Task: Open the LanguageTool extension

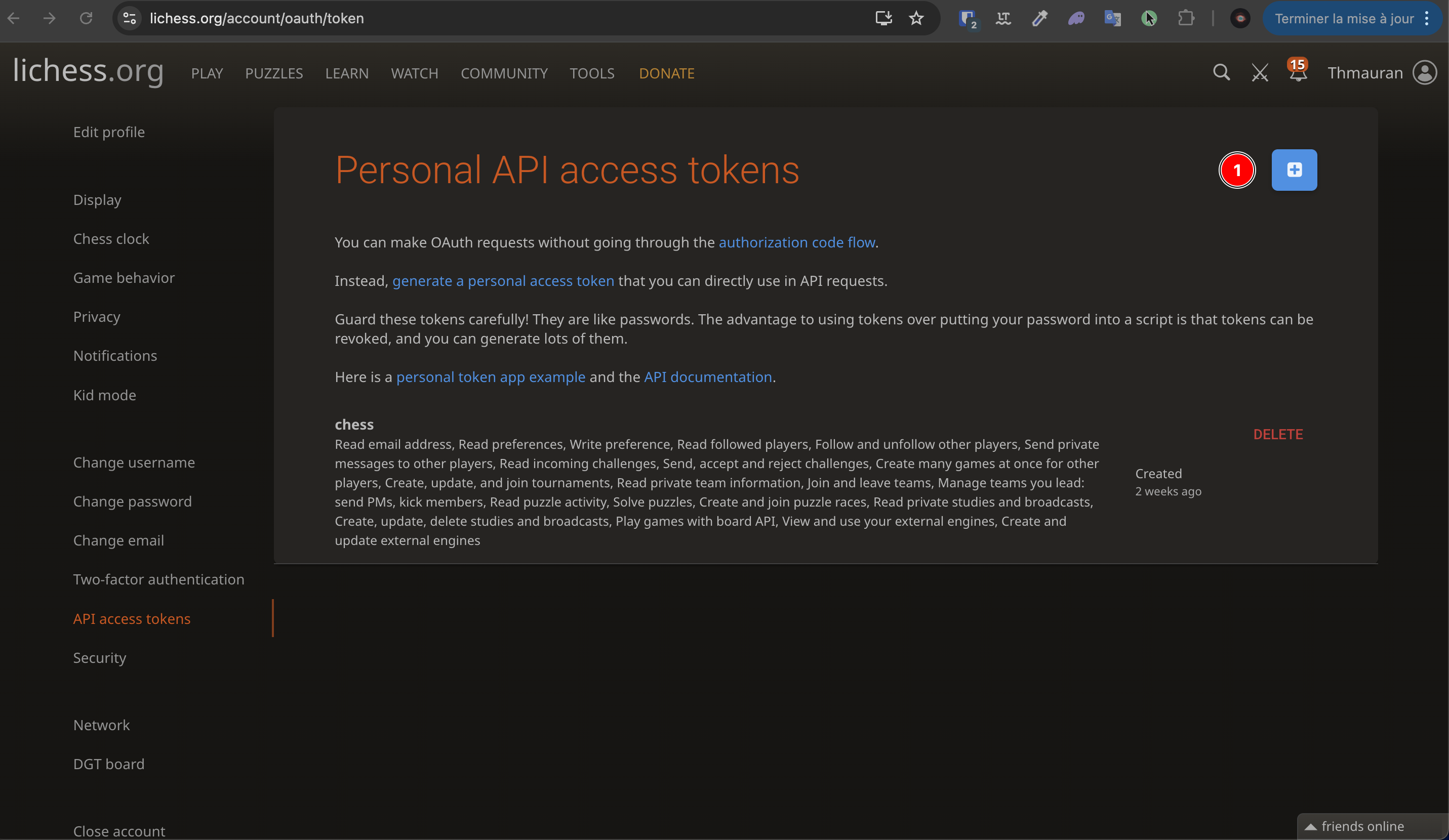Action: click(1003, 18)
